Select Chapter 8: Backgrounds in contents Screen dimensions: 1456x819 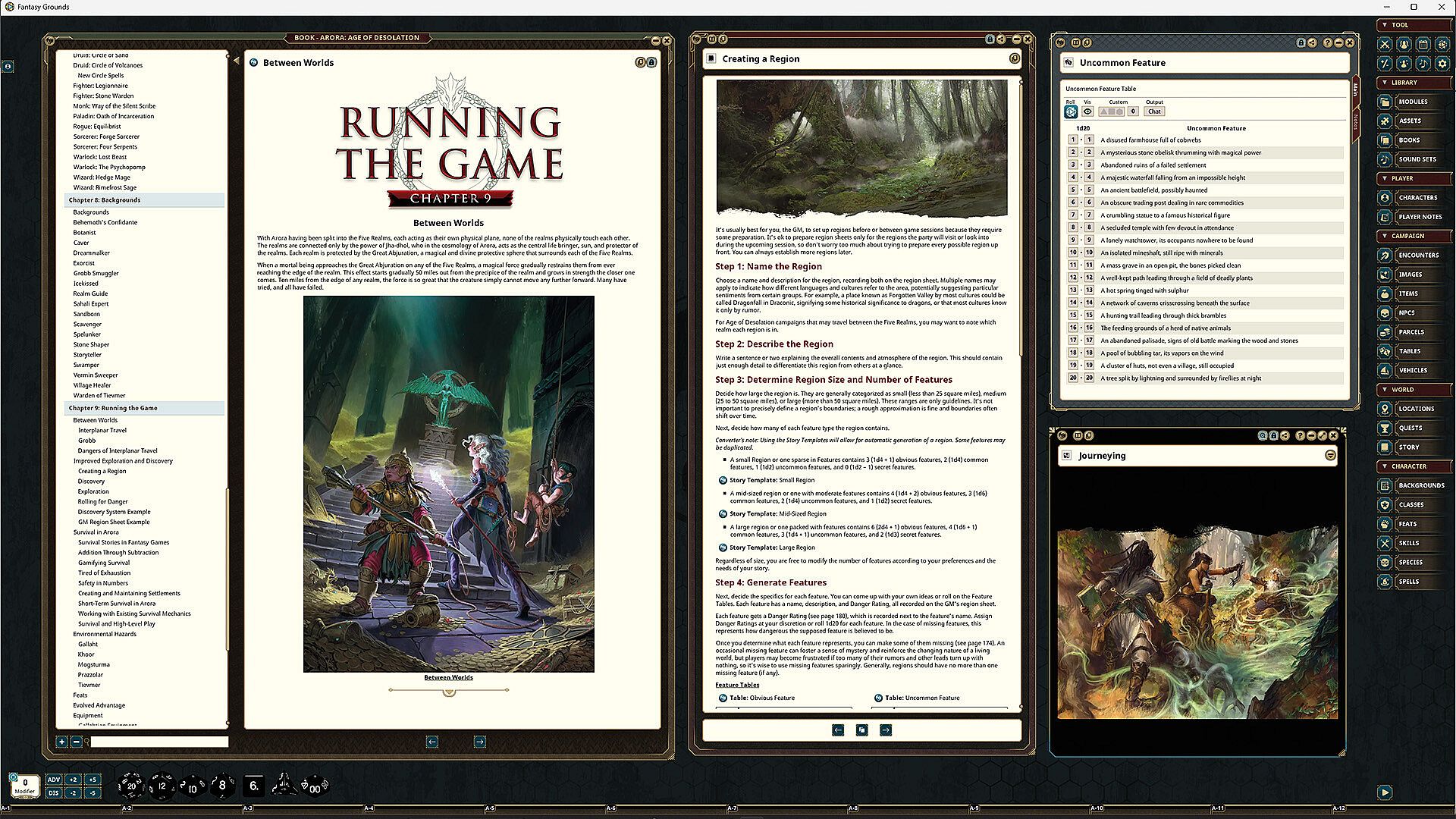[105, 200]
